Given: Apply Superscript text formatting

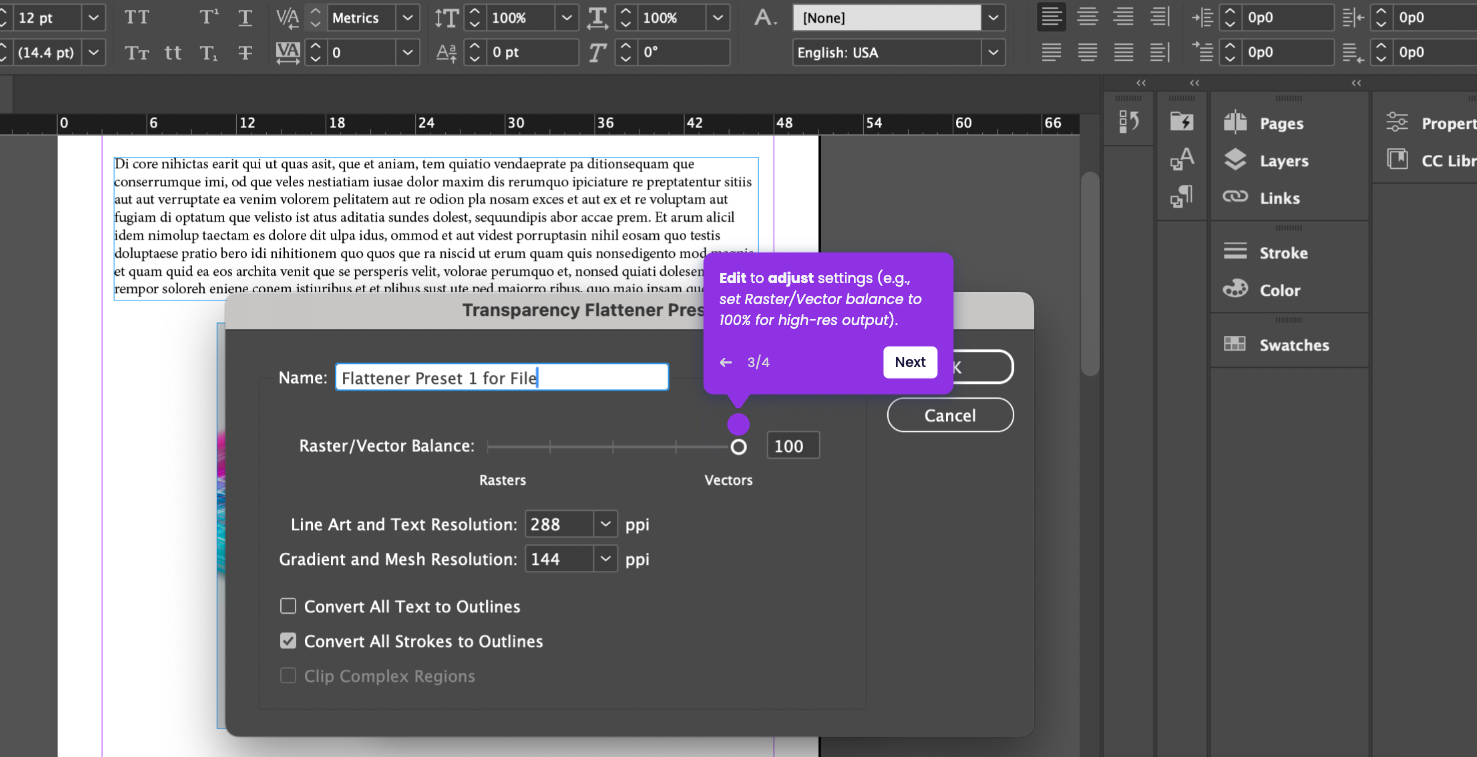Looking at the screenshot, I should (209, 18).
